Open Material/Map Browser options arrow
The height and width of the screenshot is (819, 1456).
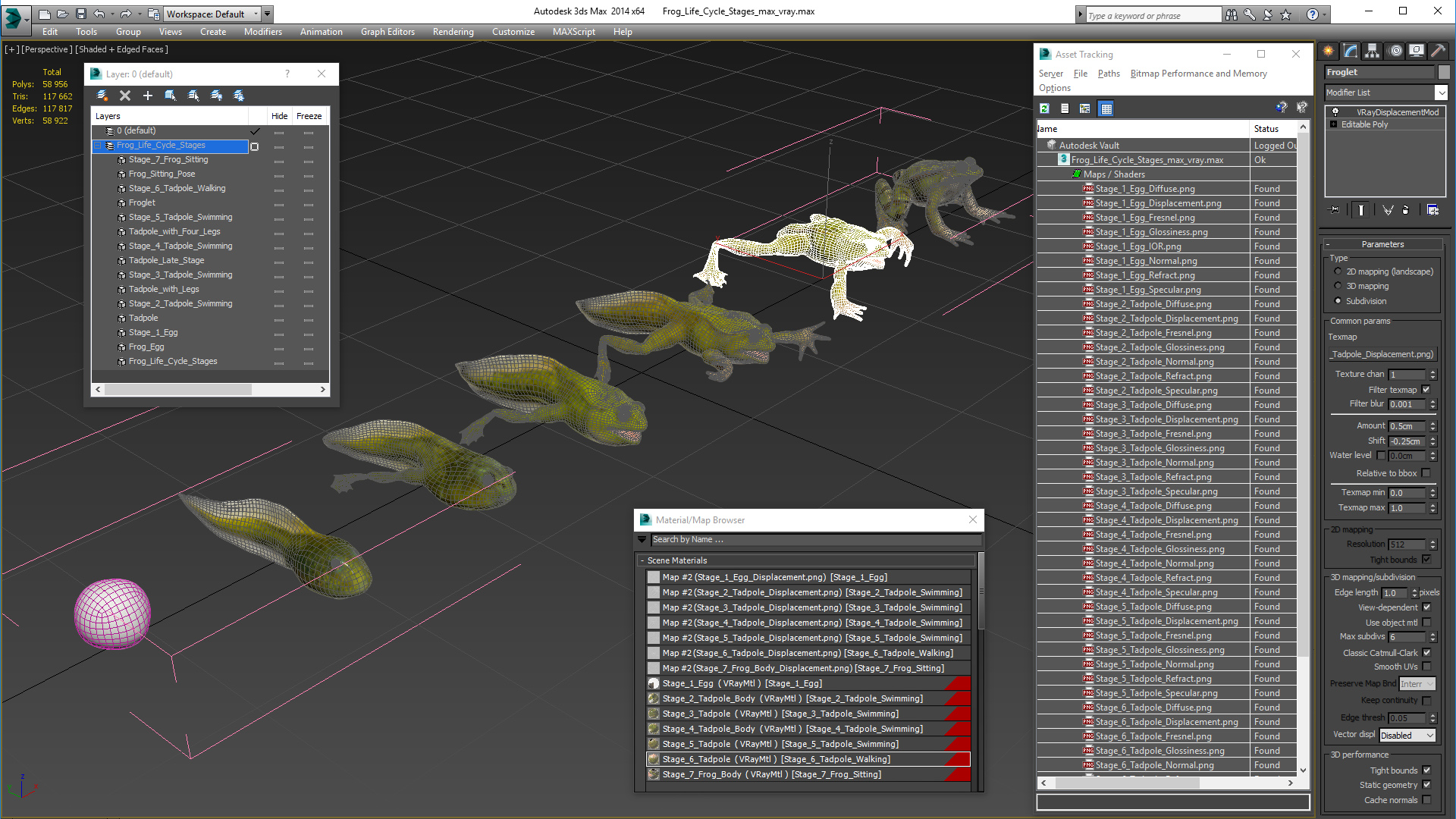pyautogui.click(x=642, y=540)
